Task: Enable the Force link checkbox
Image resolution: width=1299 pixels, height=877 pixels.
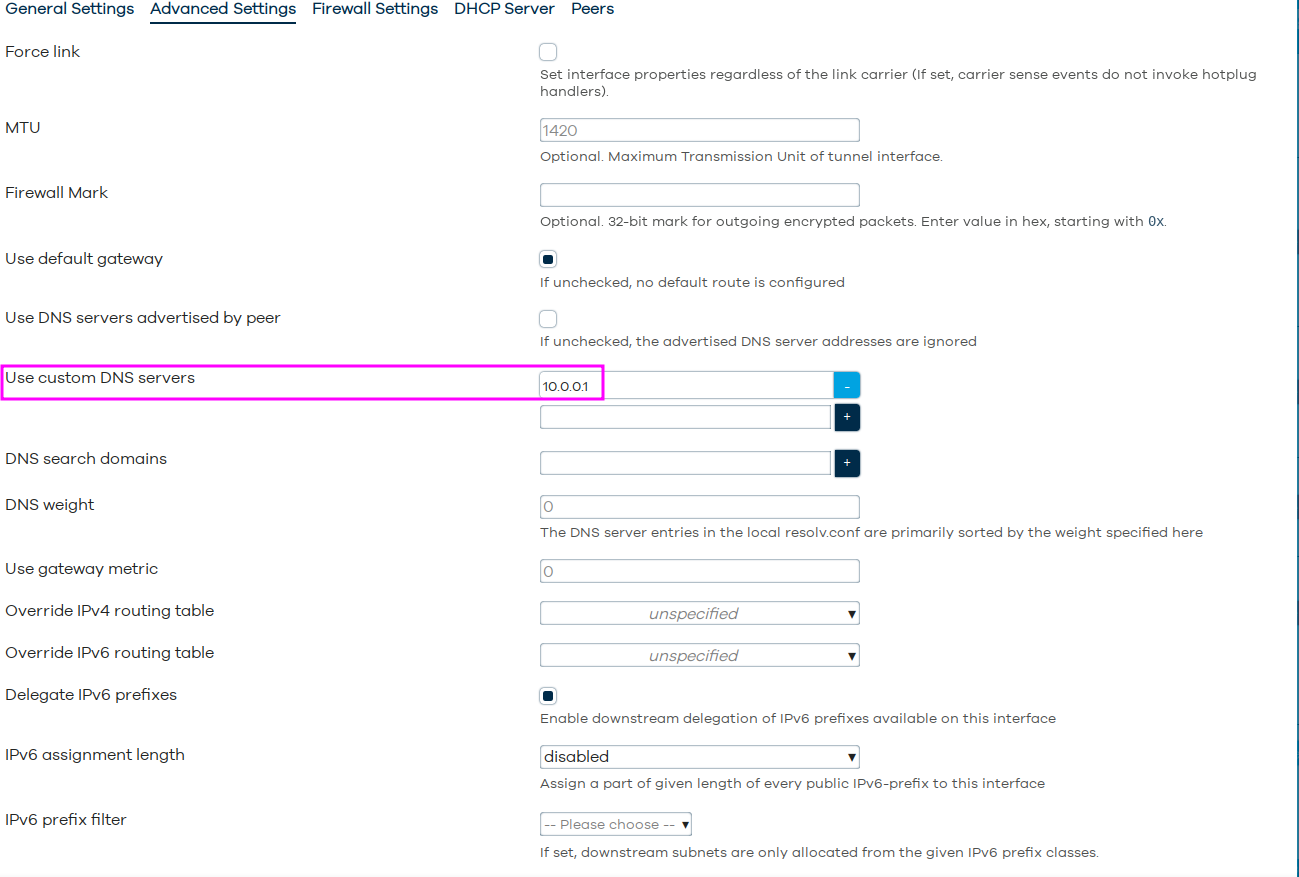Action: (x=548, y=52)
